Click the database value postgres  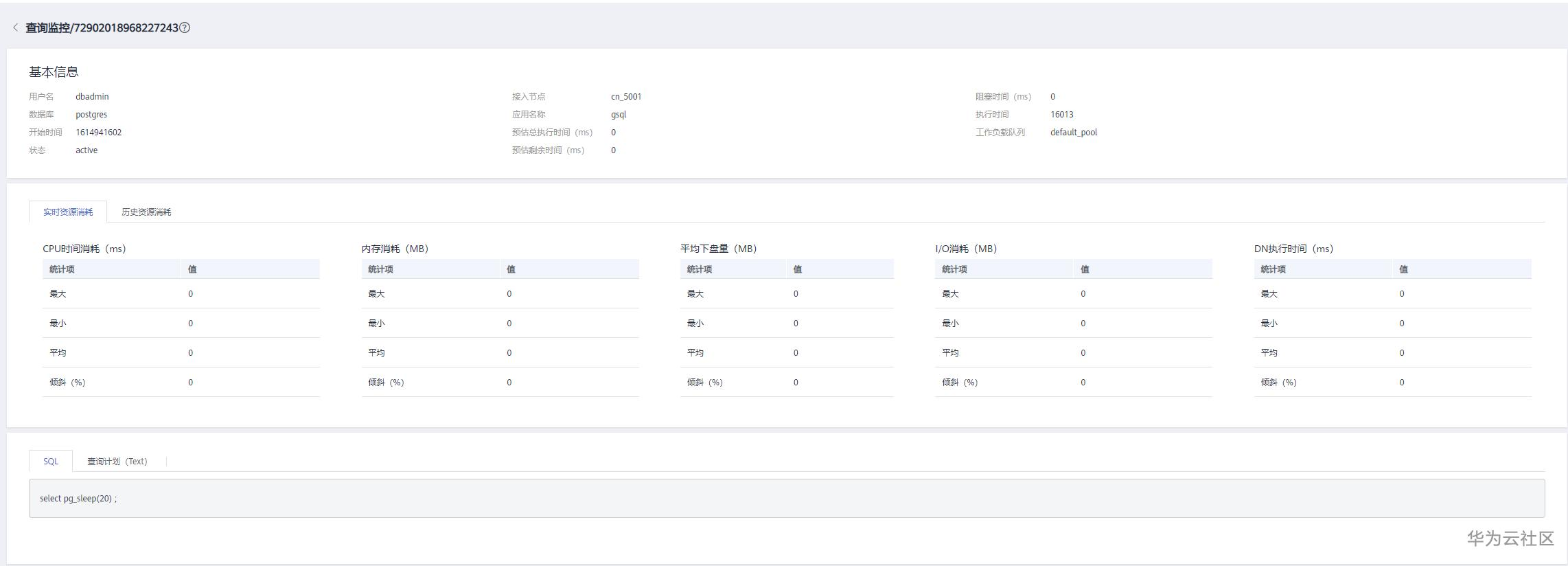coord(91,115)
